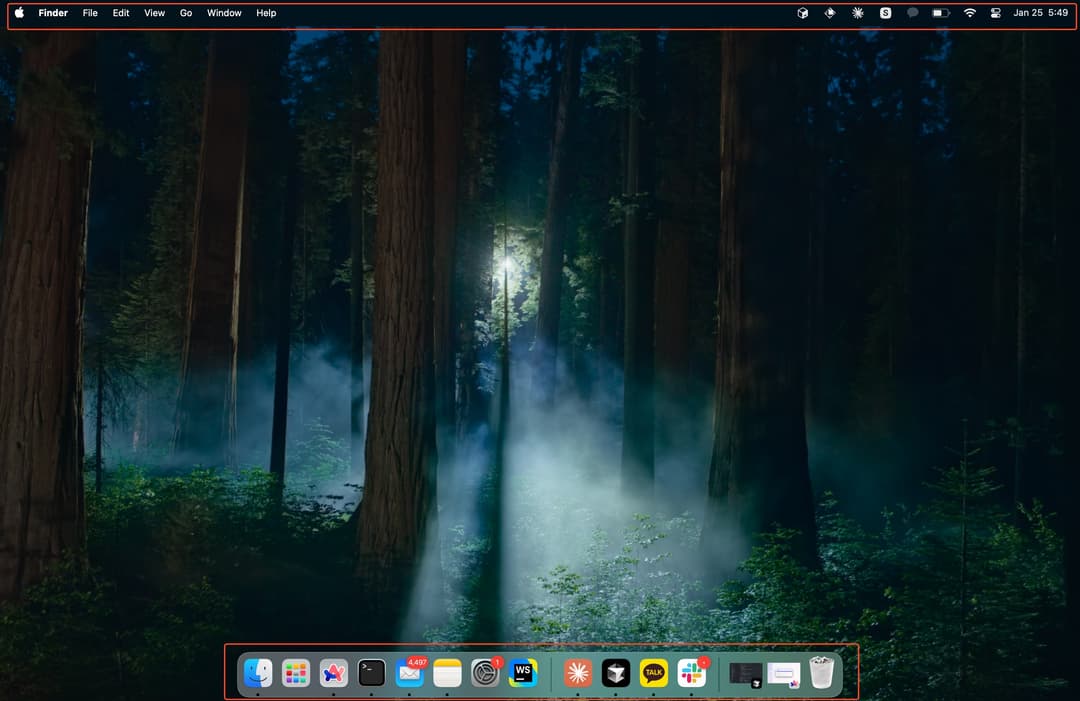
Task: Open the View menu
Action: pyautogui.click(x=154, y=13)
